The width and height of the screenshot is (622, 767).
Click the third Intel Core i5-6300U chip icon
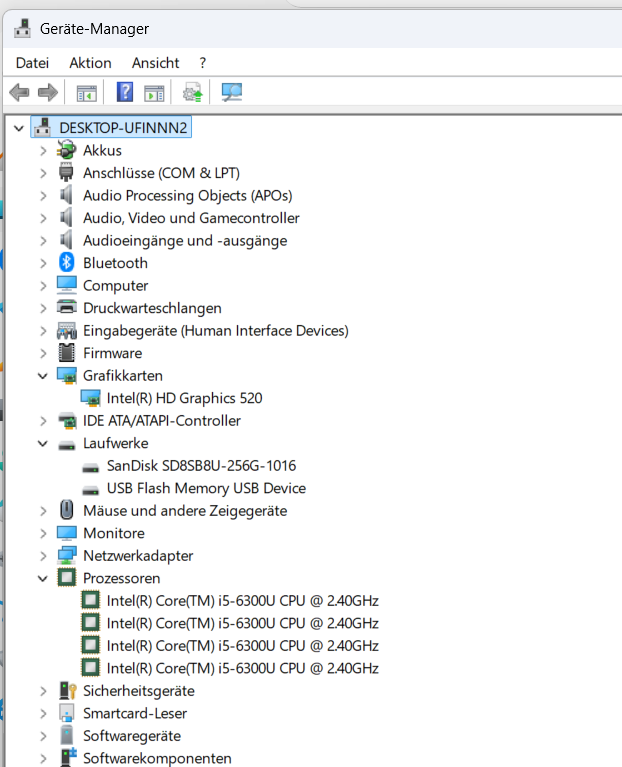point(90,645)
